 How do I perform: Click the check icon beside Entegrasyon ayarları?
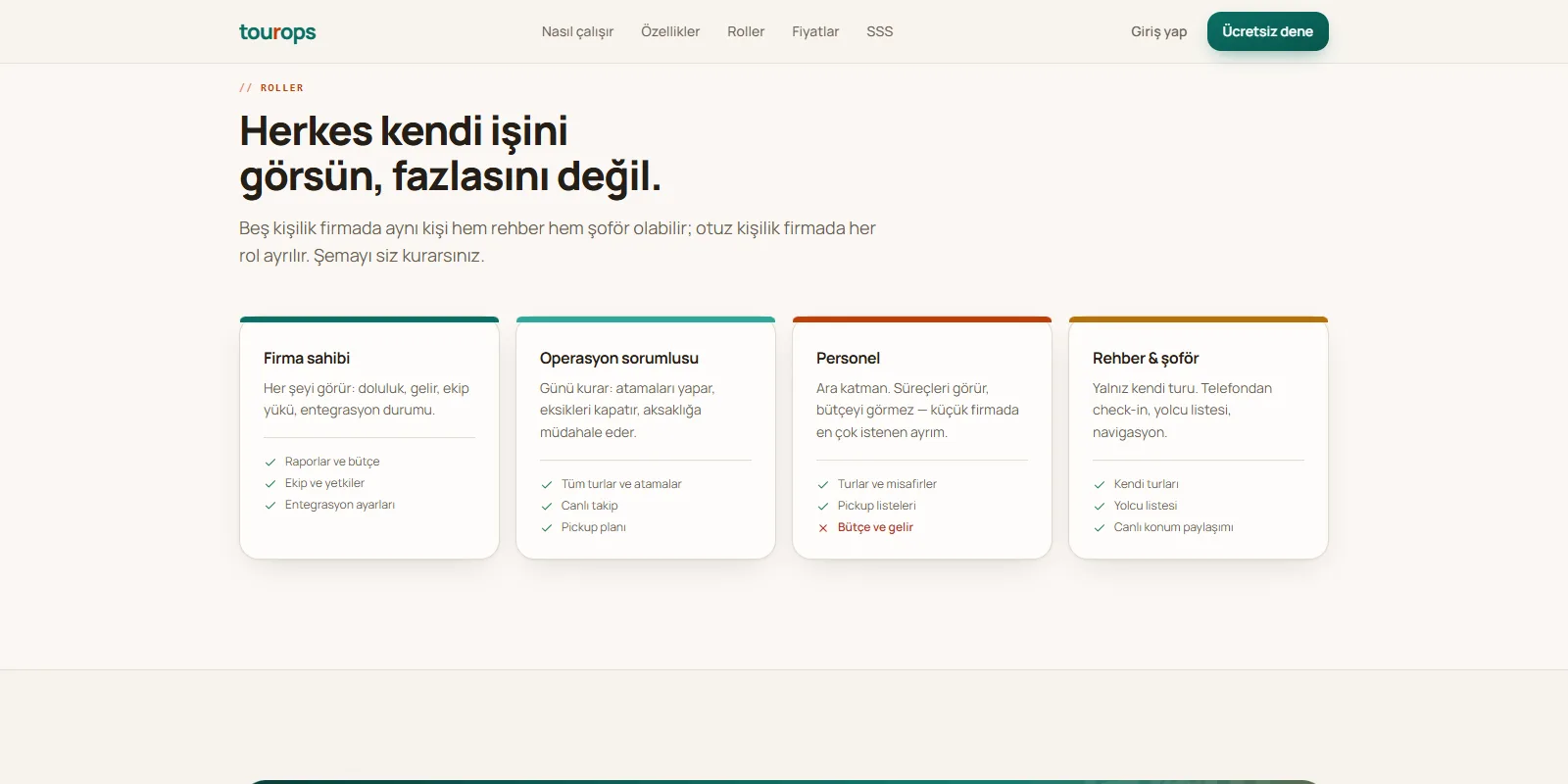(270, 505)
